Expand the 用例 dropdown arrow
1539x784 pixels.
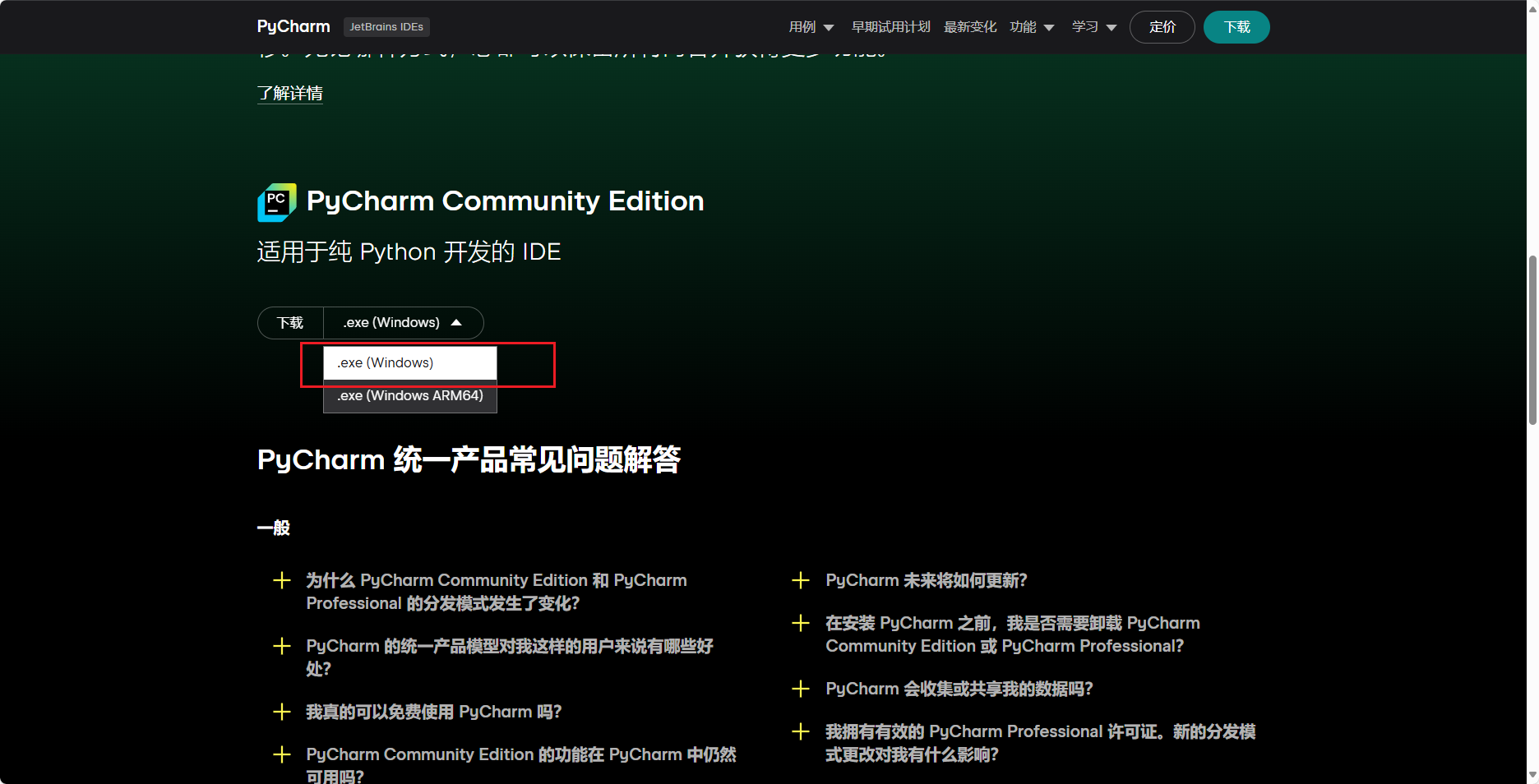[x=829, y=28]
